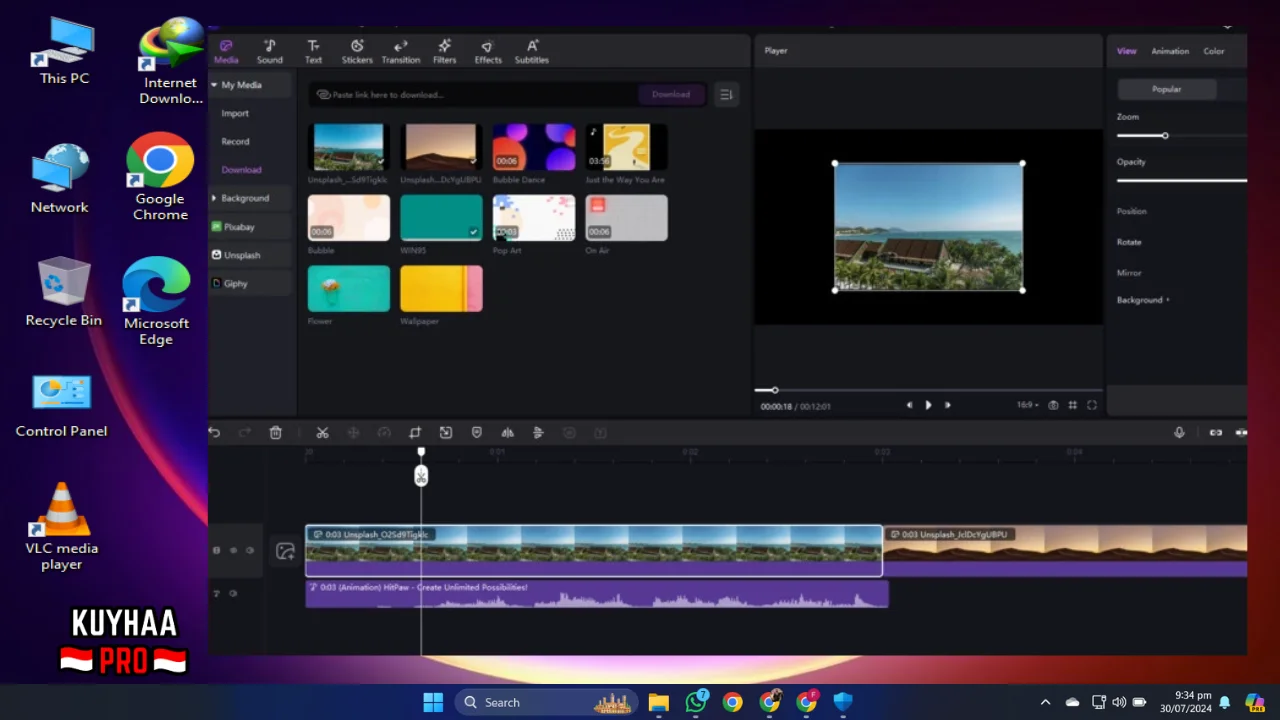This screenshot has height=720, width=1280.
Task: Open WhatsApp from the taskbar
Action: 696,702
